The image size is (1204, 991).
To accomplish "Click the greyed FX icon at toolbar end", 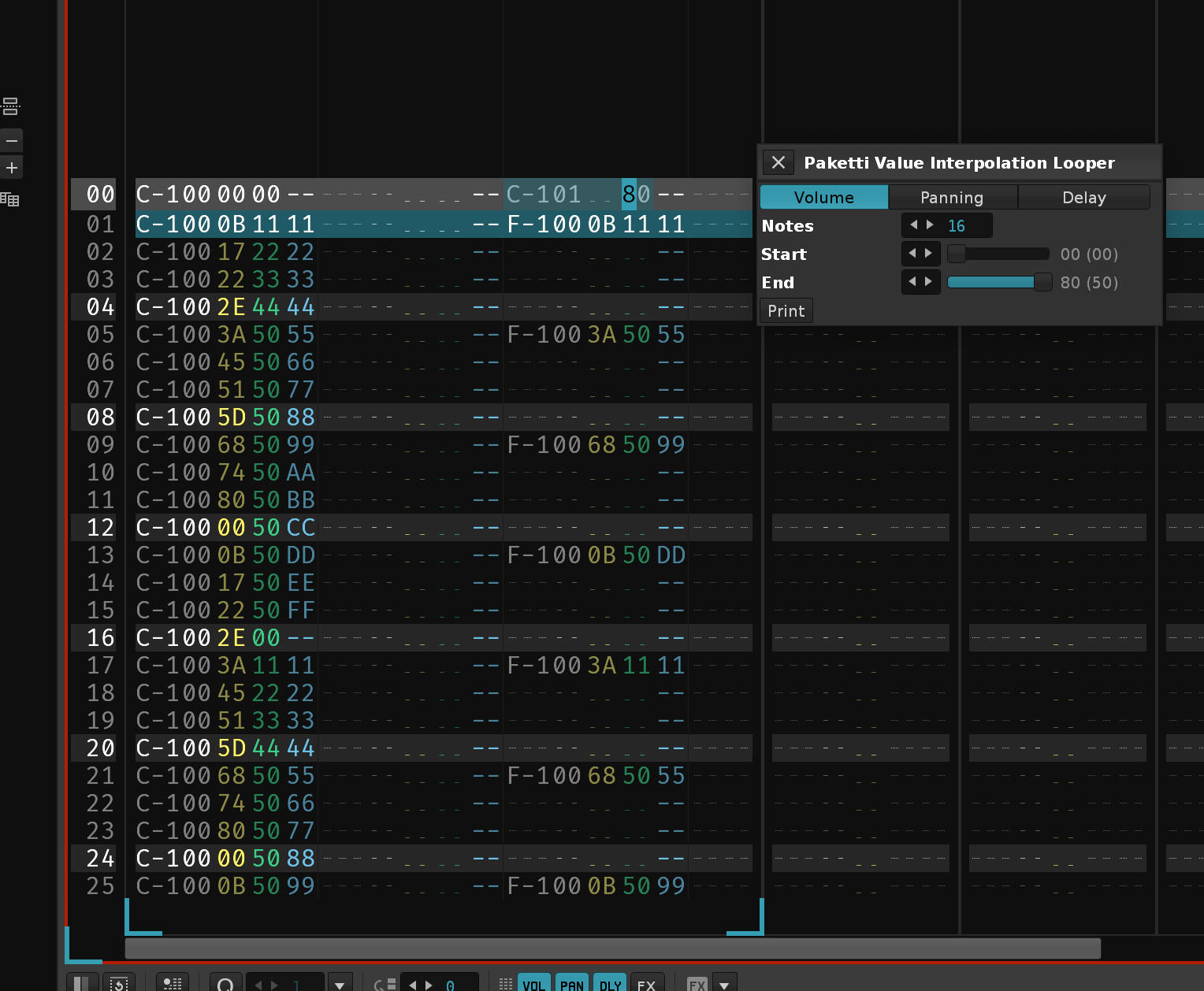I will coord(697,984).
